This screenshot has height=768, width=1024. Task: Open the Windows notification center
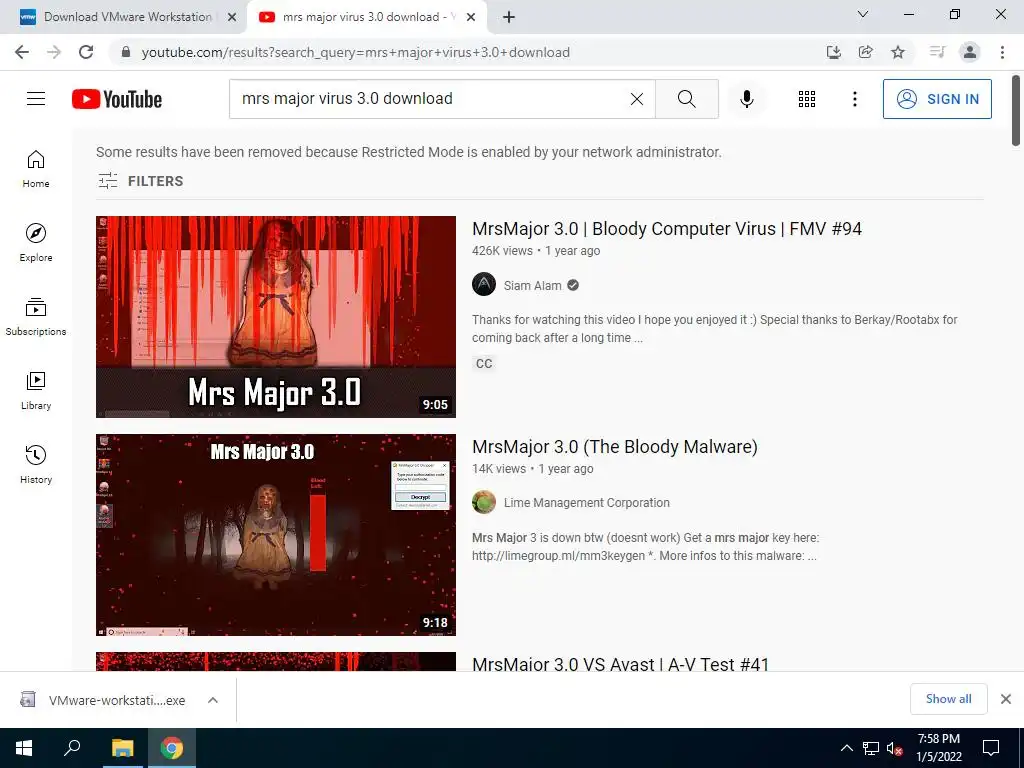point(991,748)
